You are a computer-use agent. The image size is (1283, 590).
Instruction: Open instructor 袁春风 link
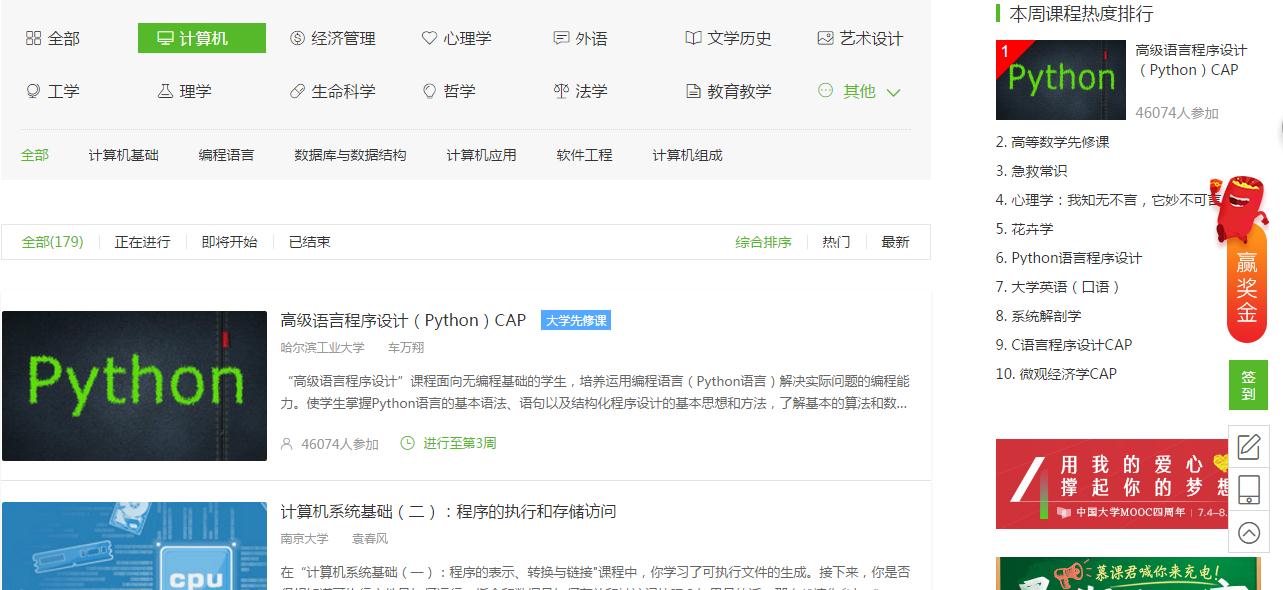tap(370, 539)
